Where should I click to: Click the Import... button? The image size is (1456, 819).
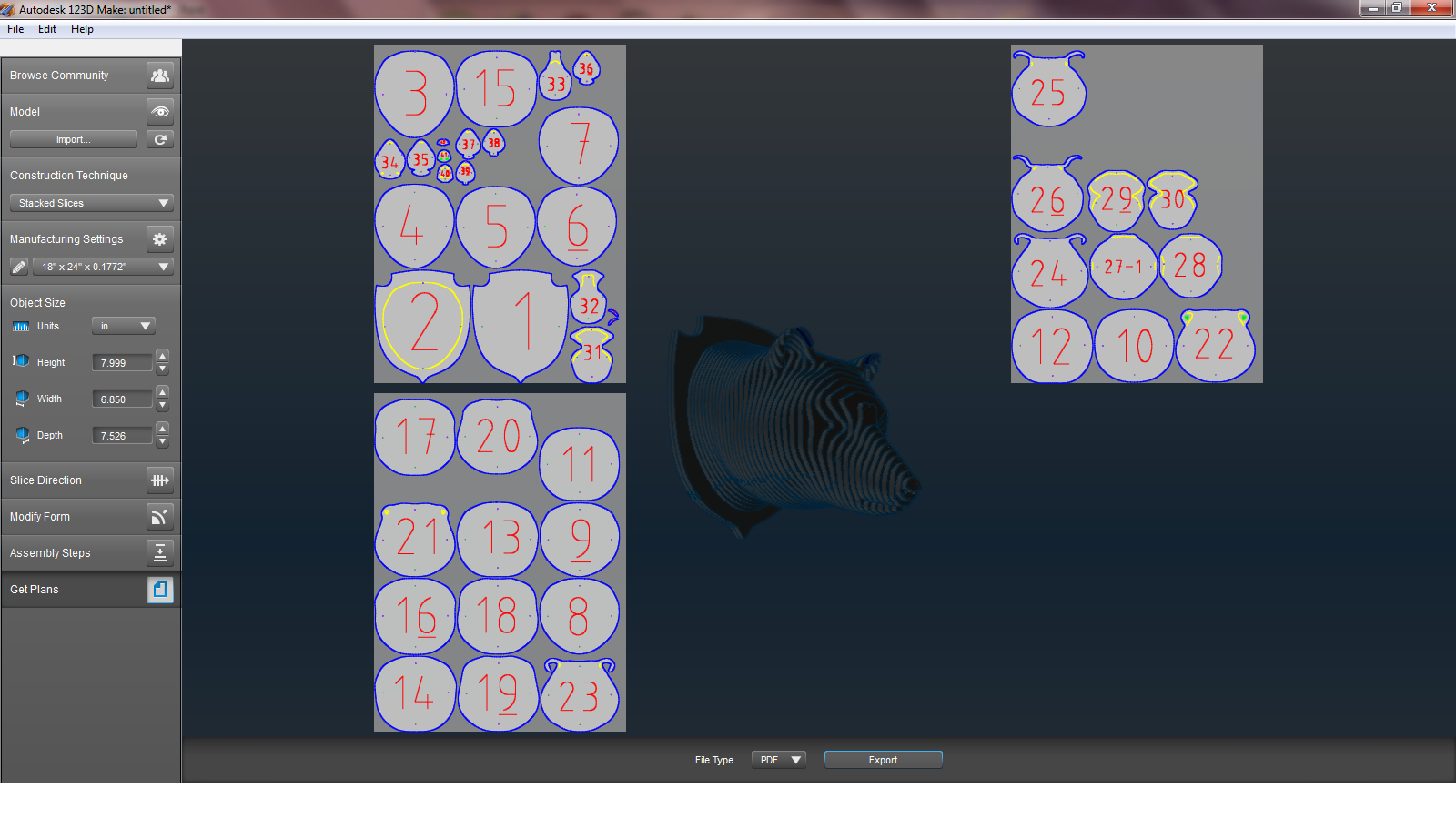tap(74, 139)
